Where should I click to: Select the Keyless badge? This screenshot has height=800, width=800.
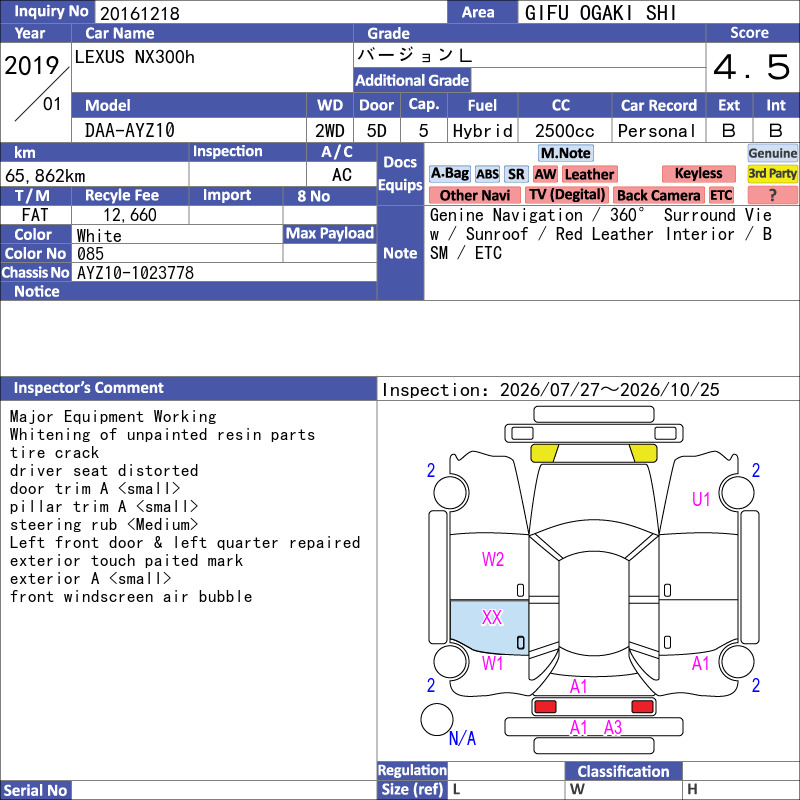(x=698, y=173)
